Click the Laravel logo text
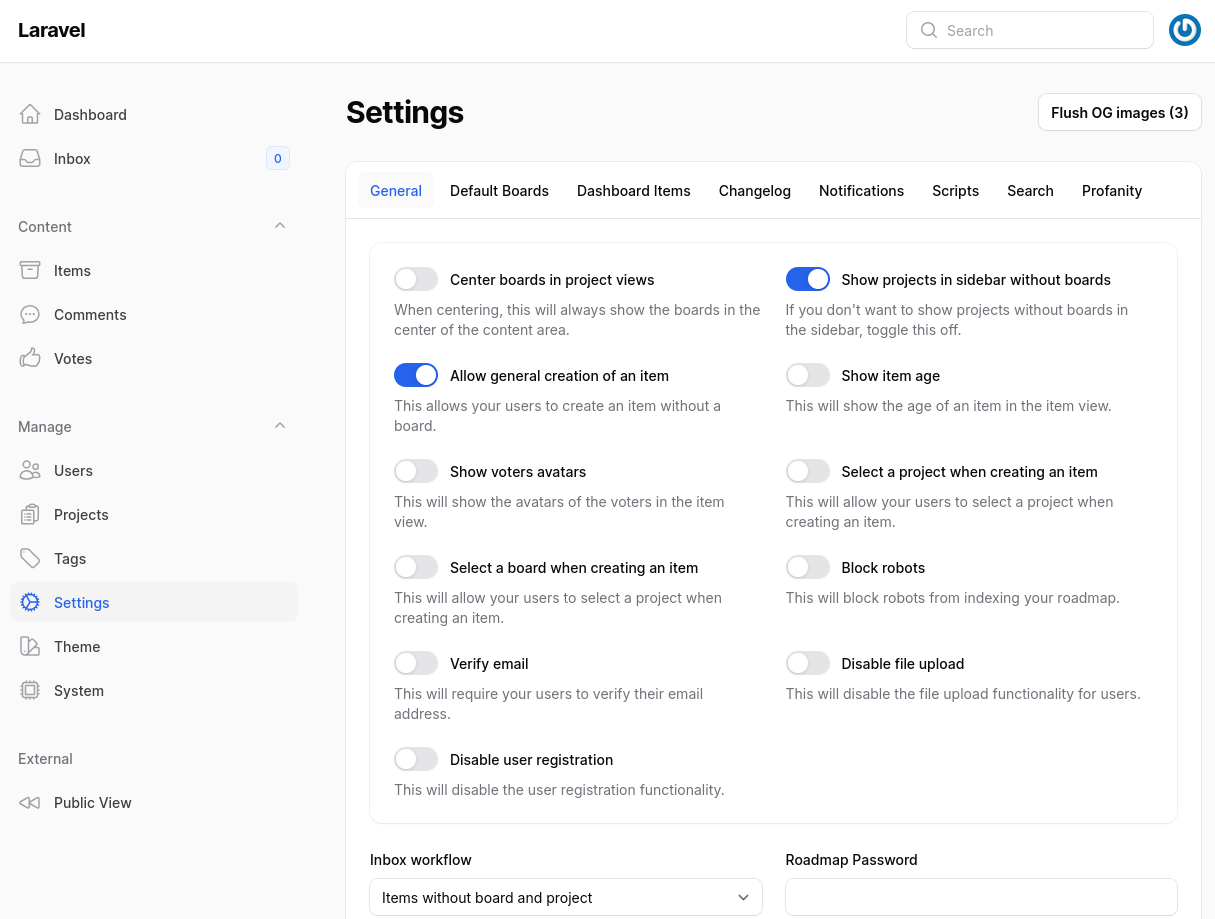 tap(51, 30)
